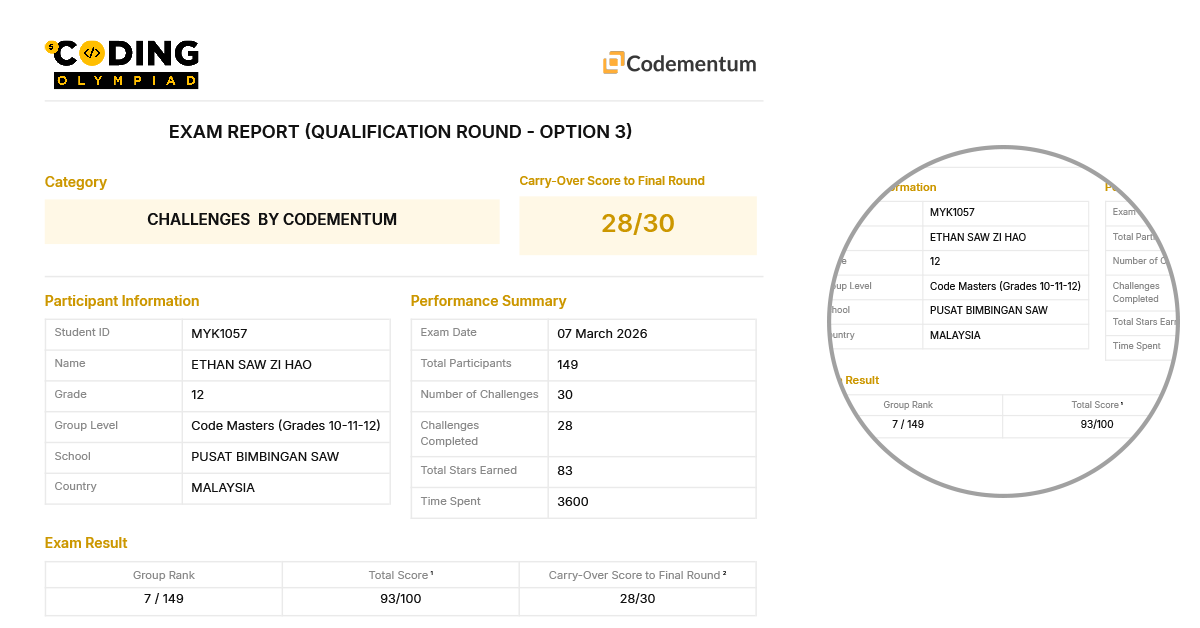Click the Carry-Over Score to Final Round column header
This screenshot has width=1200, height=628.
[637, 575]
